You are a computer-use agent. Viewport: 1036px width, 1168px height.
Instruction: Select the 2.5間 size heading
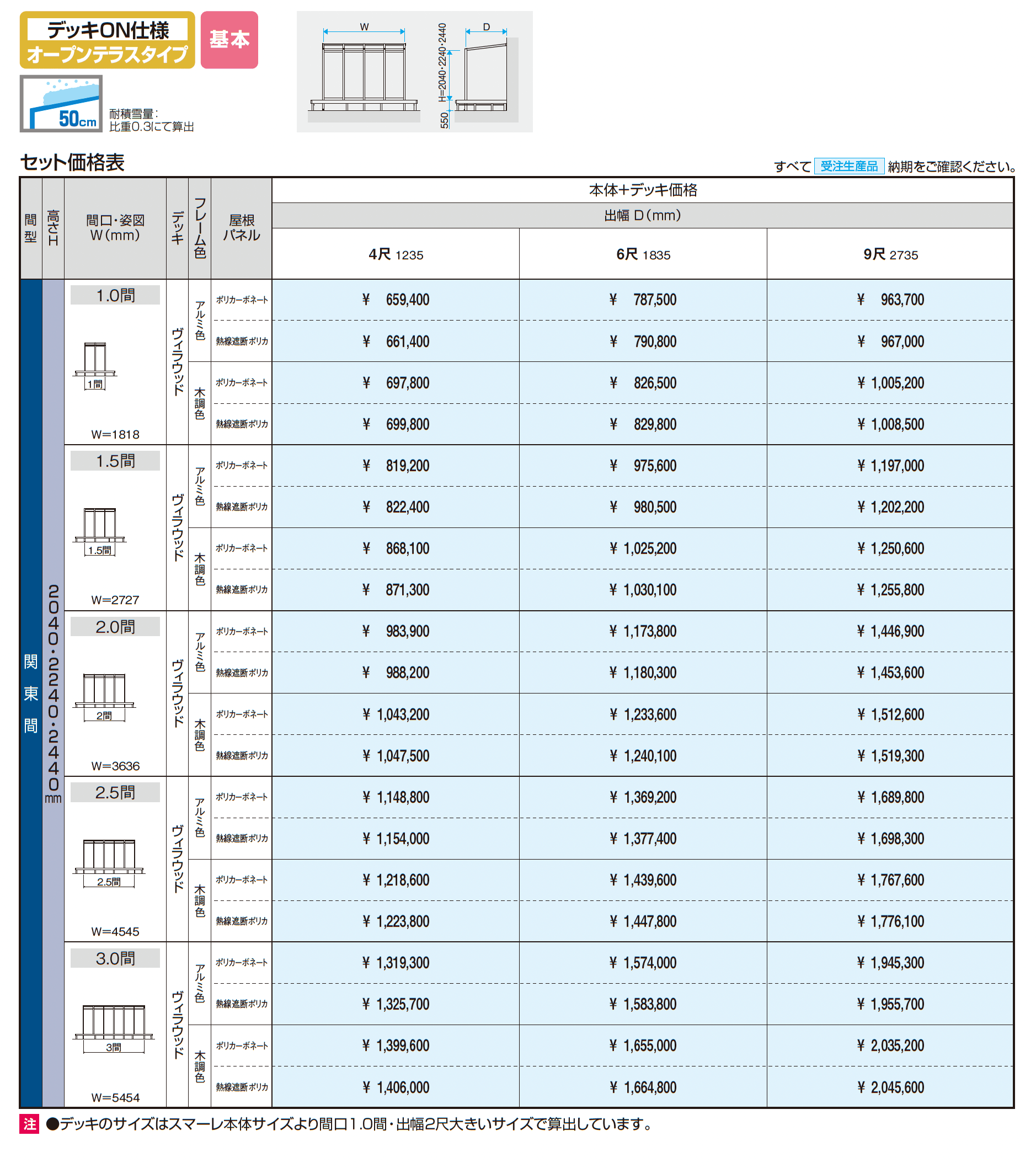tap(115, 793)
